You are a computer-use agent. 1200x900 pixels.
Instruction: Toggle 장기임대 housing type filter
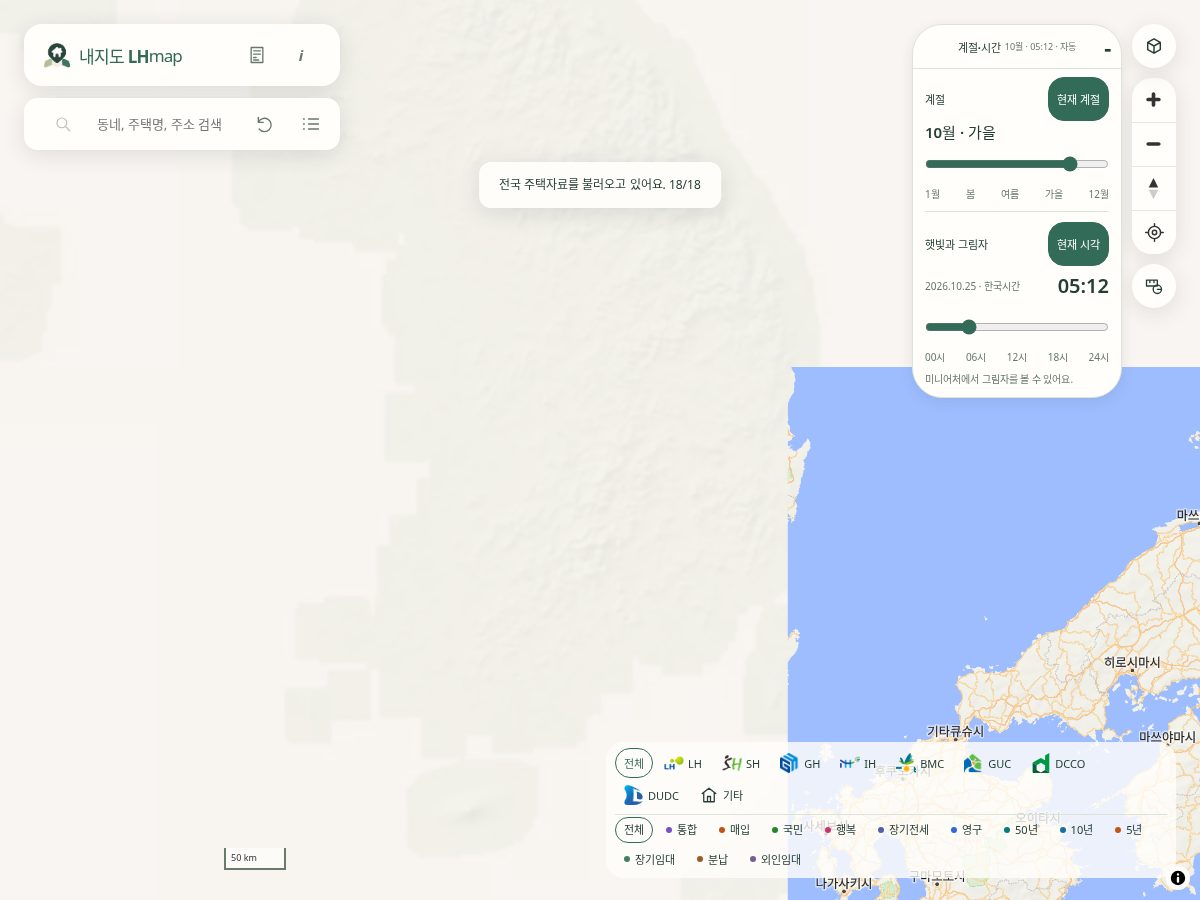(x=650, y=859)
